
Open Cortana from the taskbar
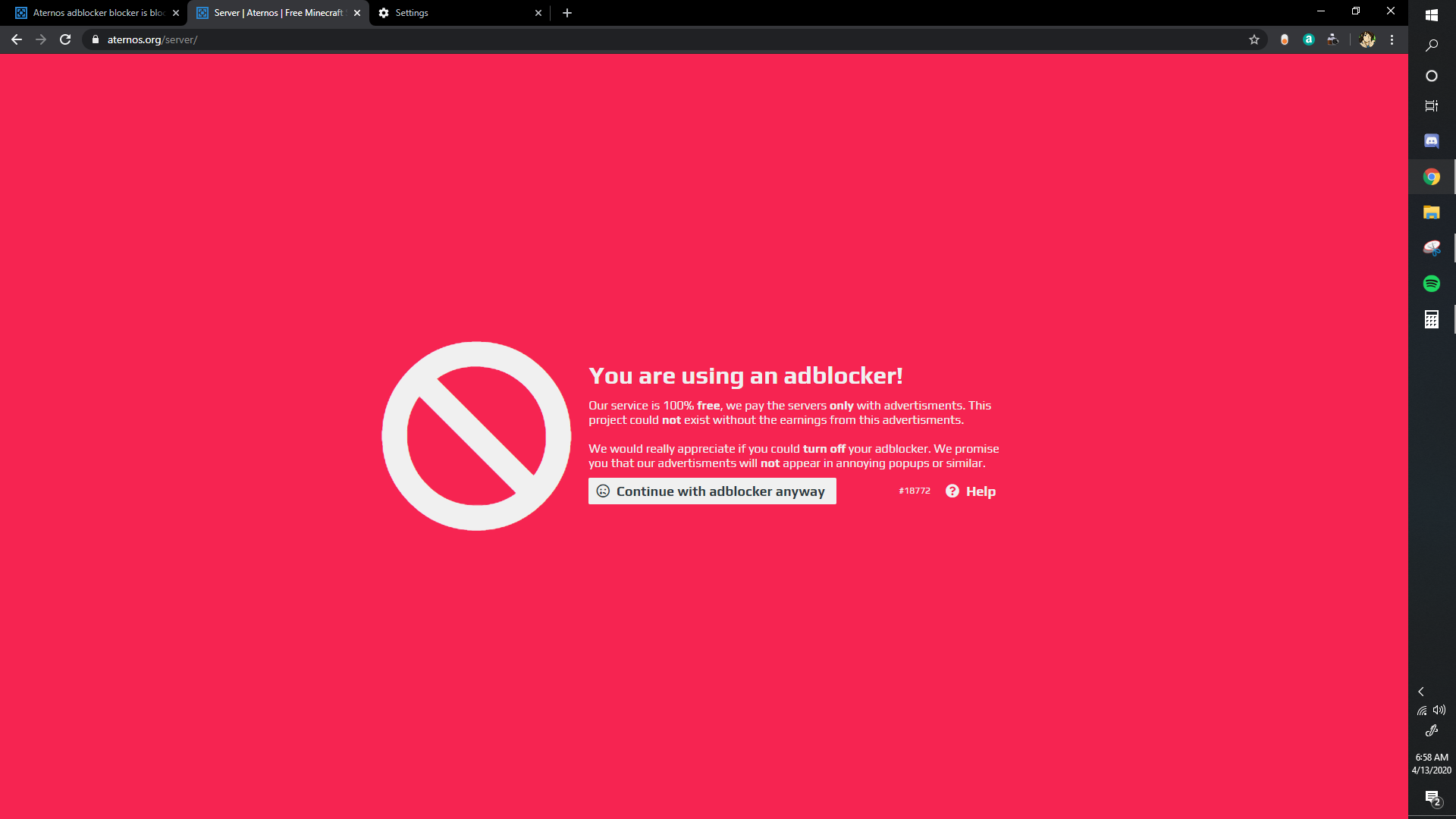click(x=1432, y=76)
